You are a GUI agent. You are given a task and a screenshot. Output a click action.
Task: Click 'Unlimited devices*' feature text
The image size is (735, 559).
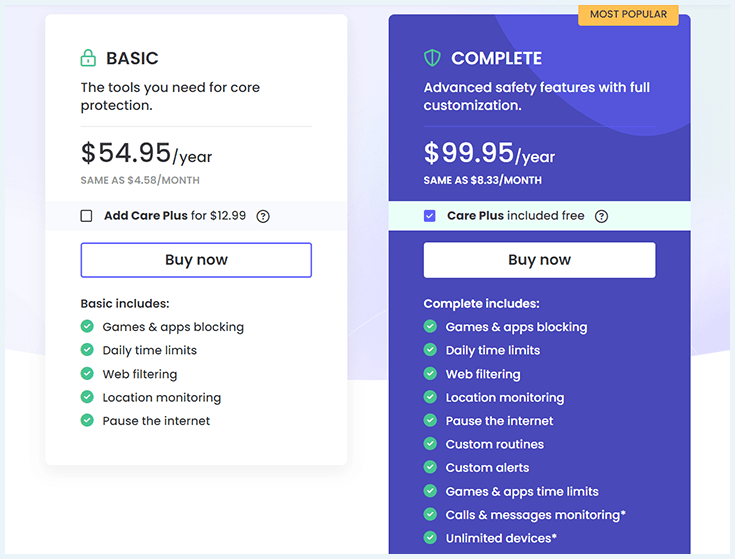[501, 538]
